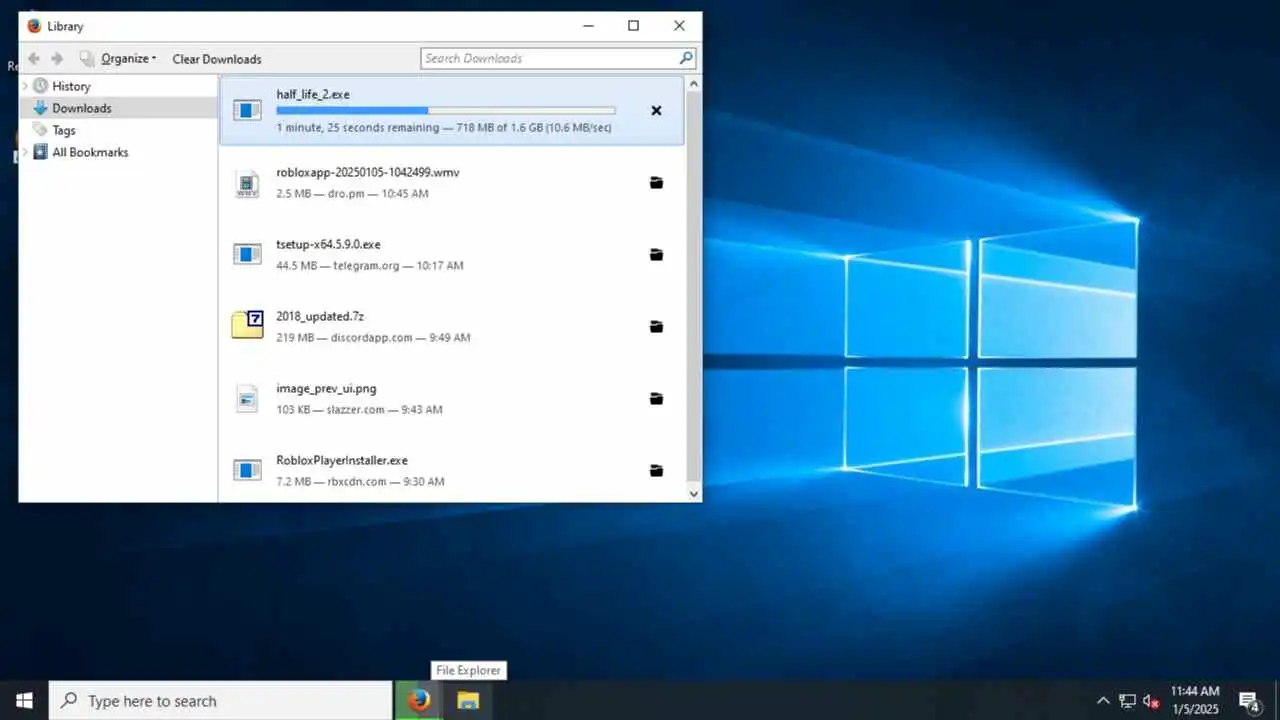Open containing folder for robloxapp-20250105-1042499.wmv
The image size is (1280, 720).
click(656, 183)
